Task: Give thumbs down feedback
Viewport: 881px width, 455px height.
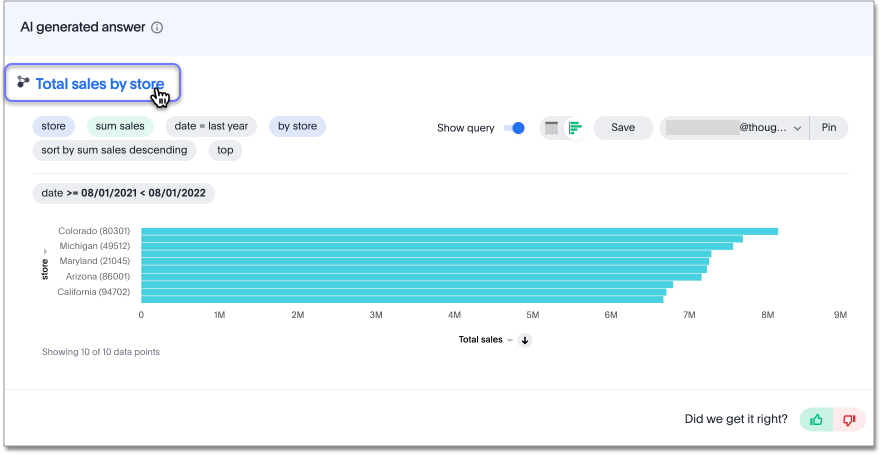Action: [x=849, y=419]
